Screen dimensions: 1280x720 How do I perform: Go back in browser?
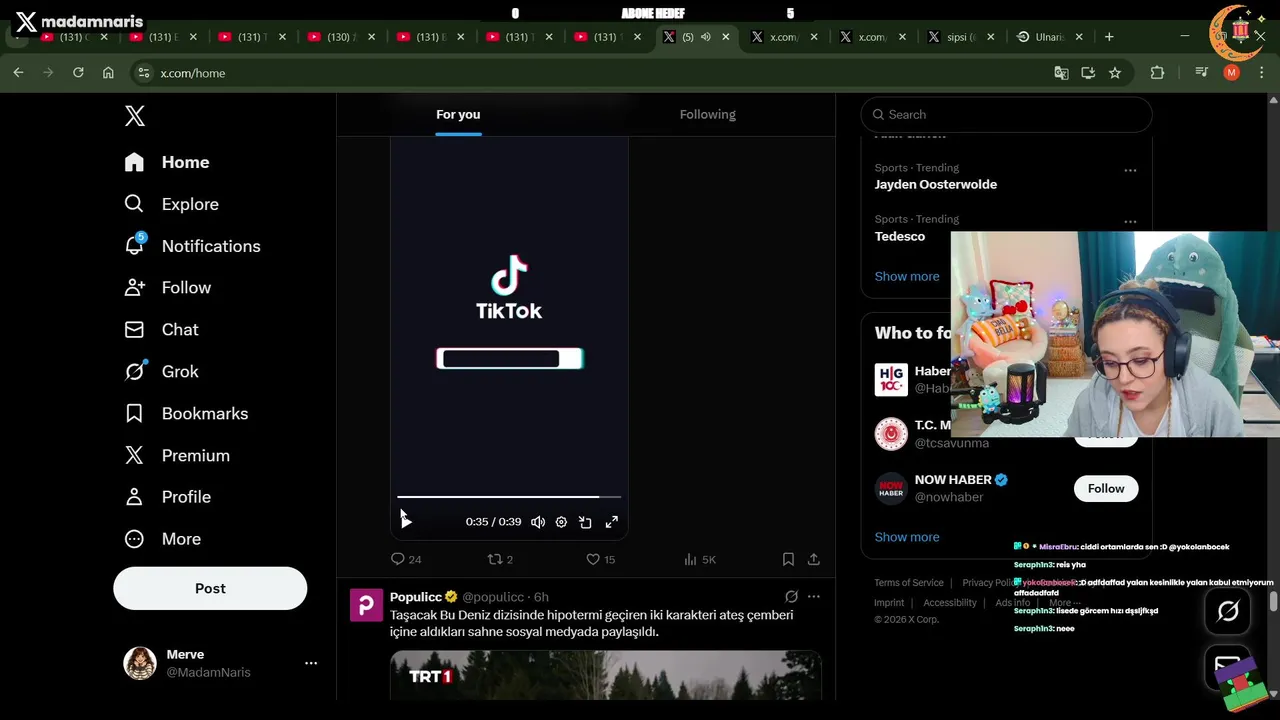tap(18, 73)
